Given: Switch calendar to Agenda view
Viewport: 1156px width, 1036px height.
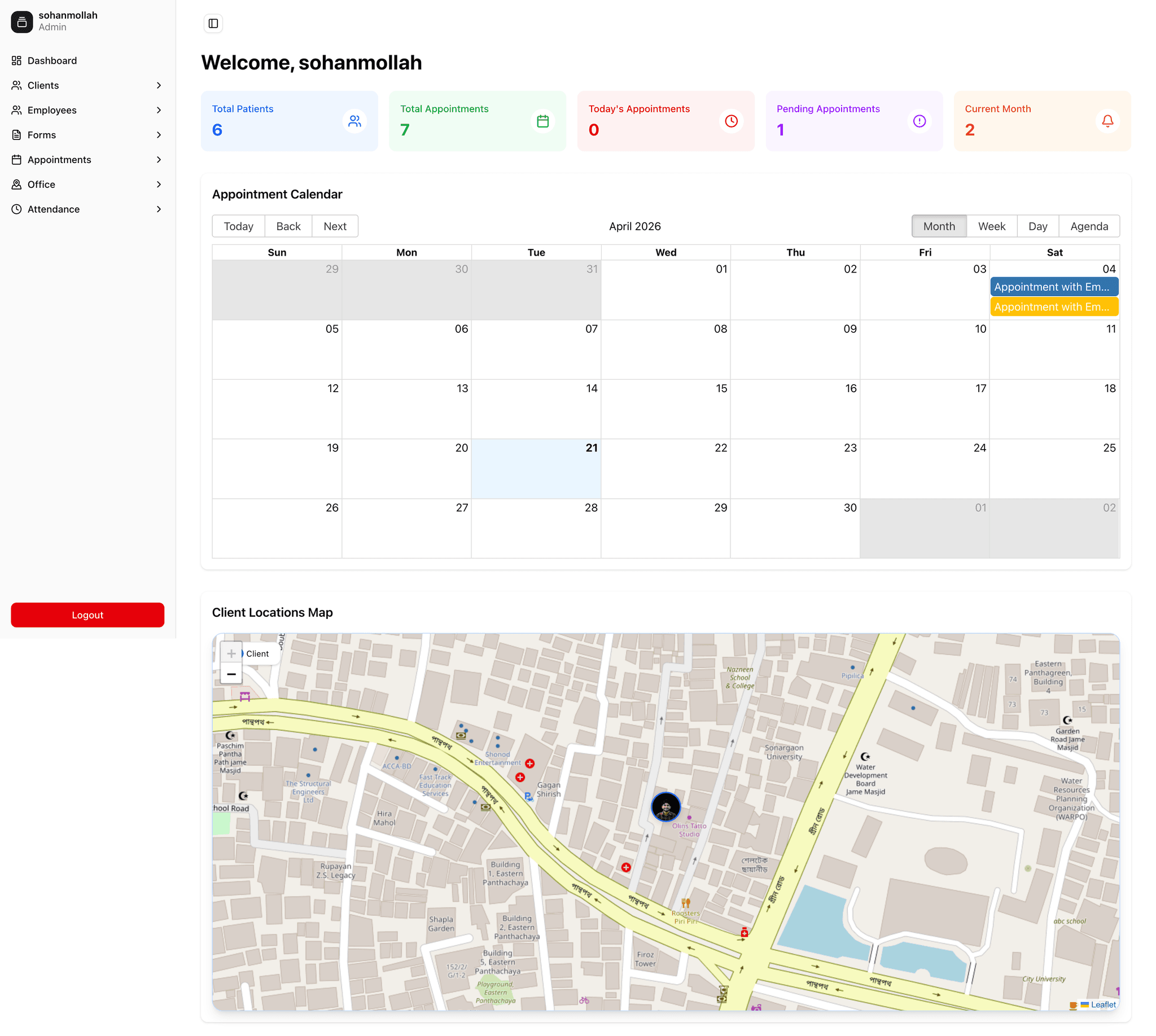Looking at the screenshot, I should point(1088,226).
